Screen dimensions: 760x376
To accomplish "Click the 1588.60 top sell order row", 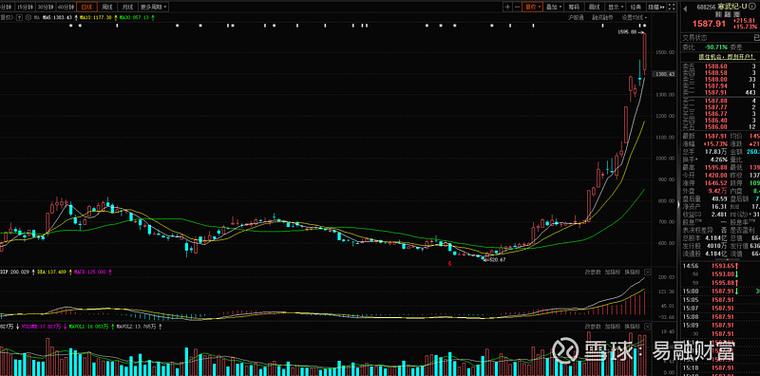I will pos(721,66).
